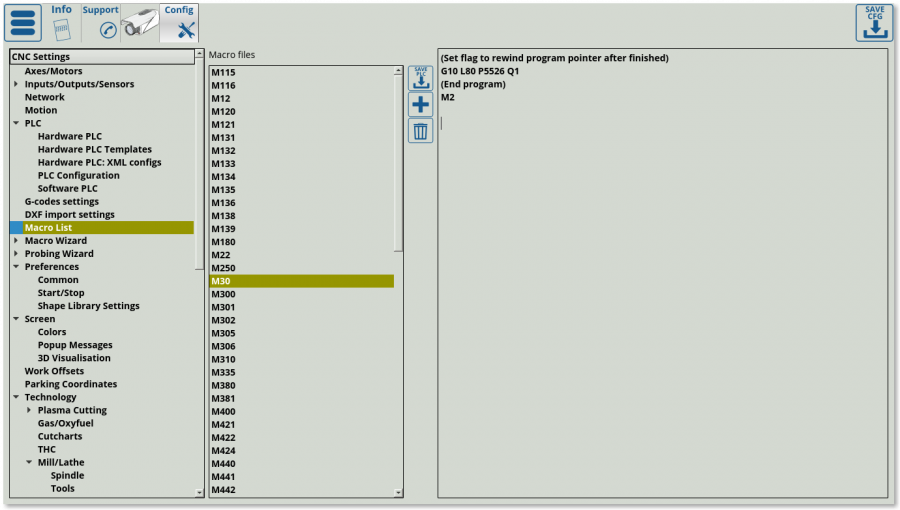Open the Support tab
The image size is (900, 510).
click(100, 23)
